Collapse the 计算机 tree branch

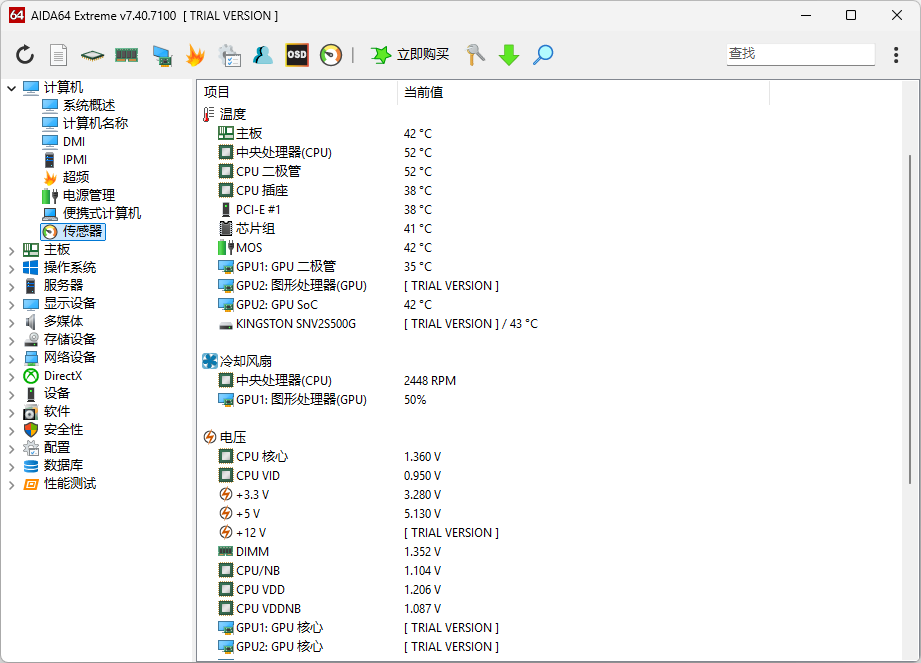tap(12, 86)
